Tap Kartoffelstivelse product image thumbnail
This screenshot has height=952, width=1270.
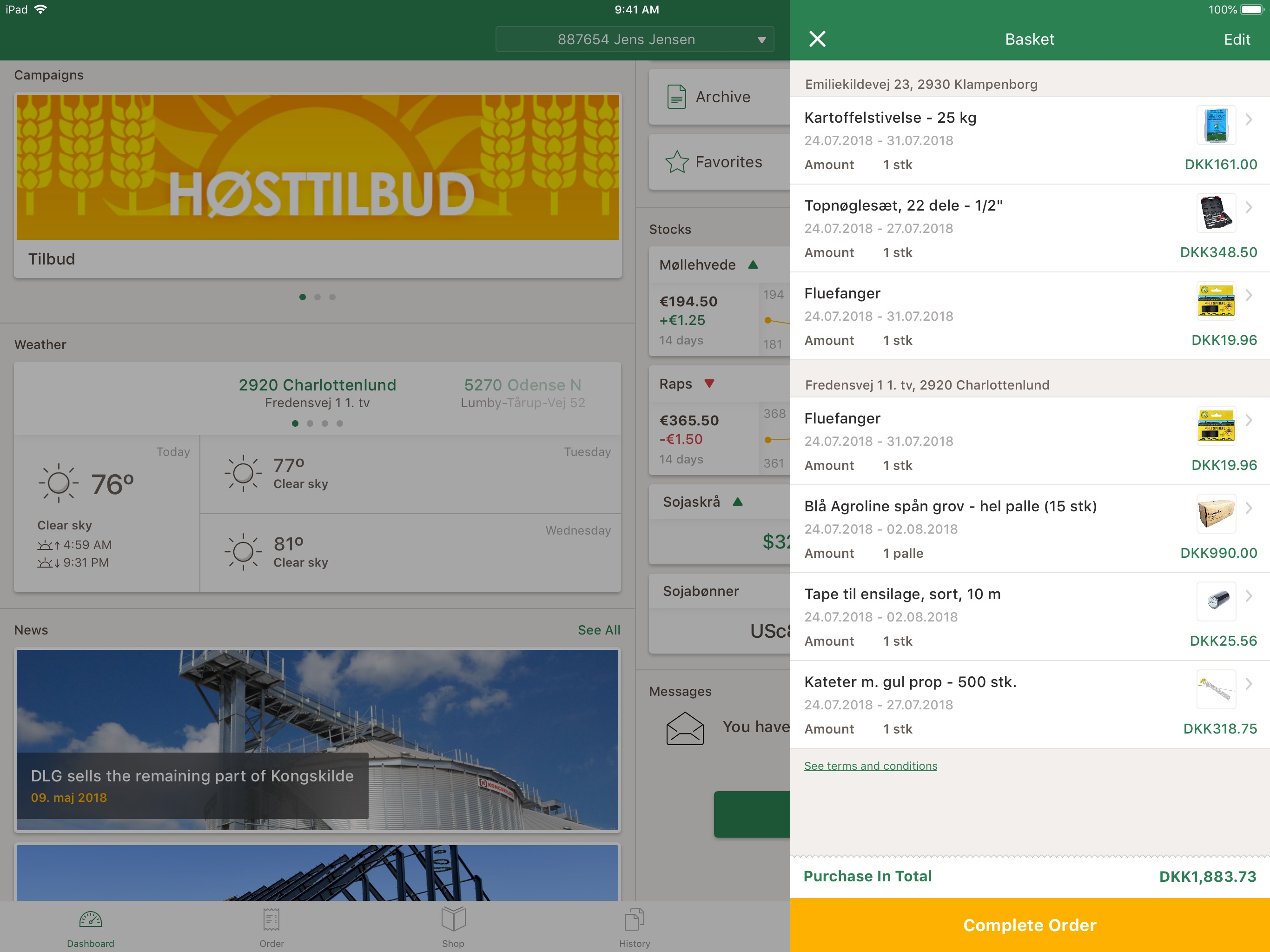[x=1216, y=125]
